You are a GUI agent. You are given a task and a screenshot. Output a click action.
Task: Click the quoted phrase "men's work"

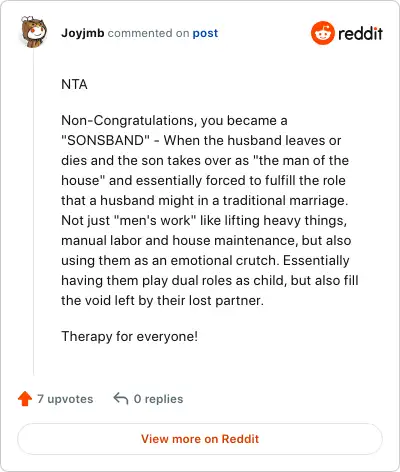[x=155, y=220]
